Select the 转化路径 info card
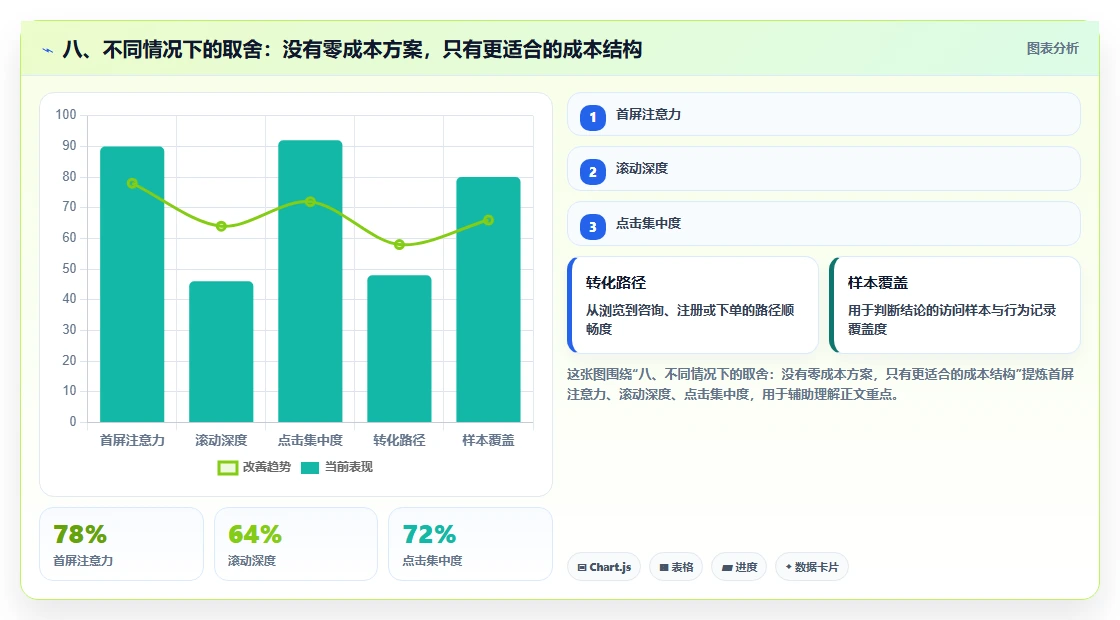This screenshot has width=1120, height=620. [x=693, y=305]
